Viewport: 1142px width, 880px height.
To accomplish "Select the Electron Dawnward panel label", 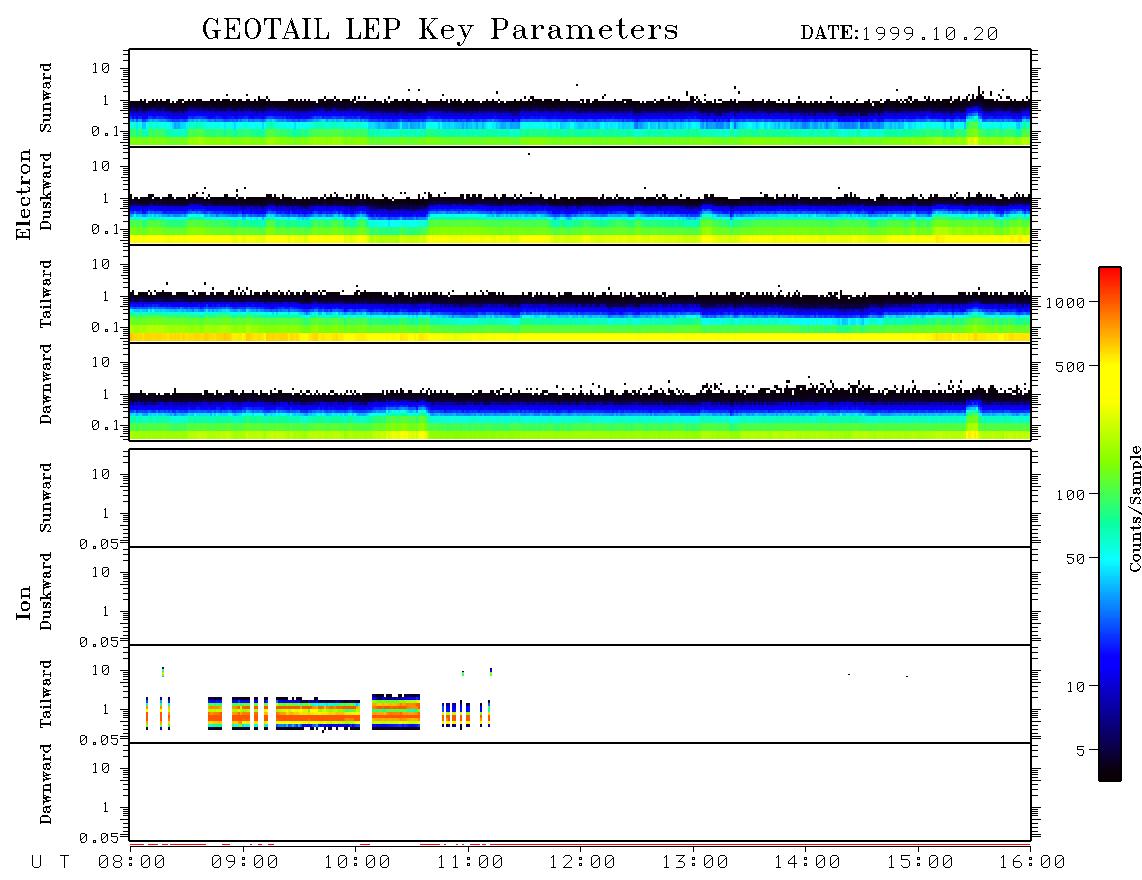I will click(x=46, y=385).
